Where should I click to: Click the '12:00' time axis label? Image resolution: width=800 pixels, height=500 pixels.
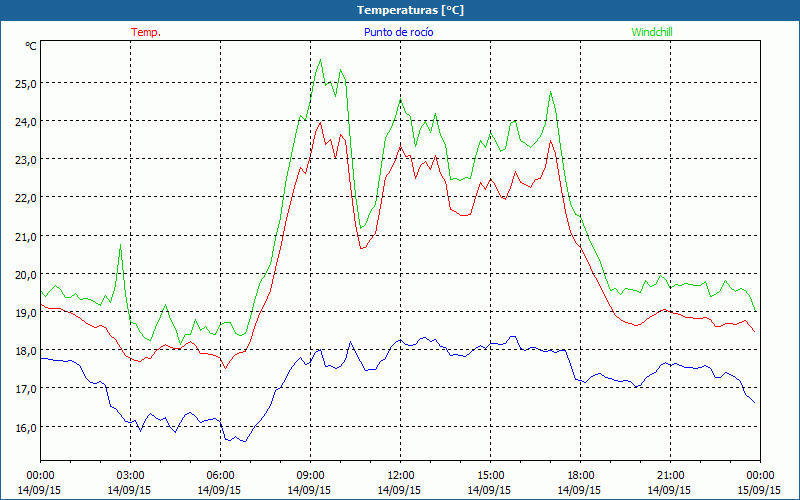click(x=401, y=476)
